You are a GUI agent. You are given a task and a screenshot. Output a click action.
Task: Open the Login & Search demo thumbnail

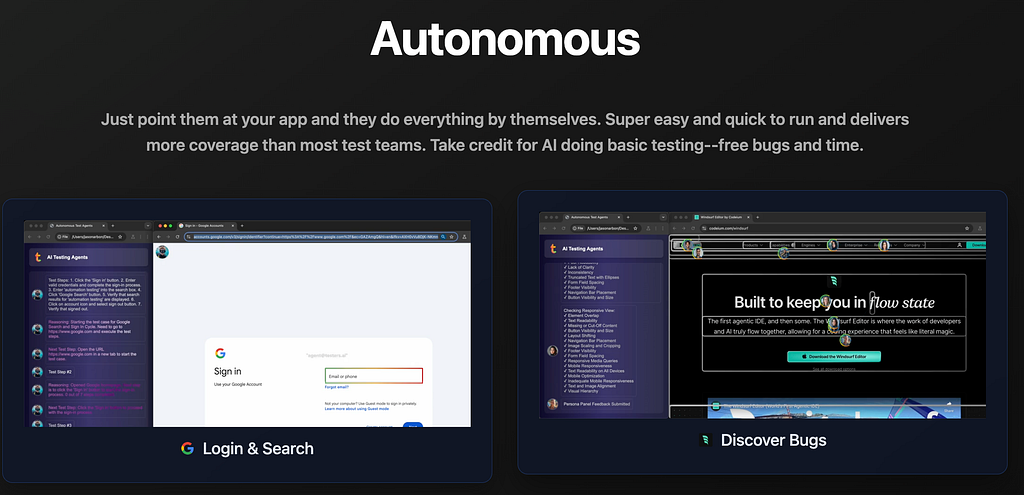pyautogui.click(x=247, y=324)
